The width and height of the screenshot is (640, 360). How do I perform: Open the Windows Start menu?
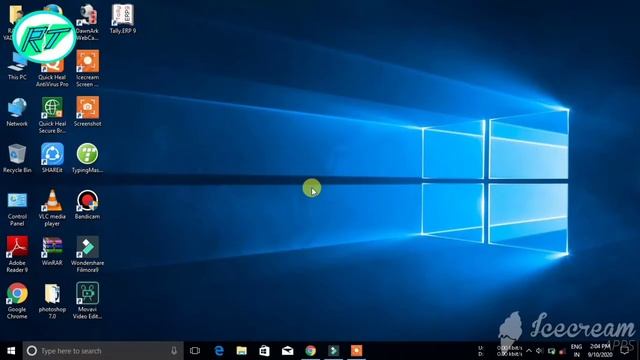tap(11, 351)
